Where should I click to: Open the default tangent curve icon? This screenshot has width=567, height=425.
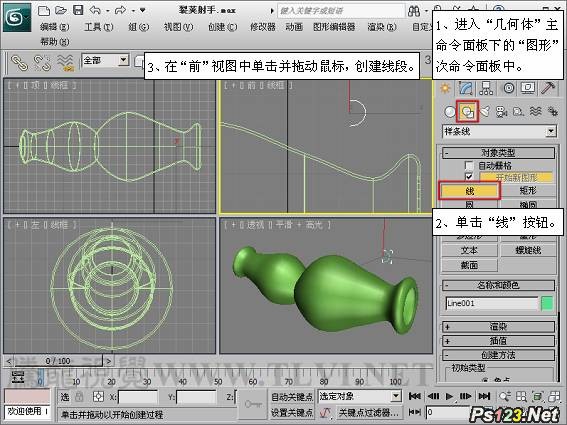325,412
